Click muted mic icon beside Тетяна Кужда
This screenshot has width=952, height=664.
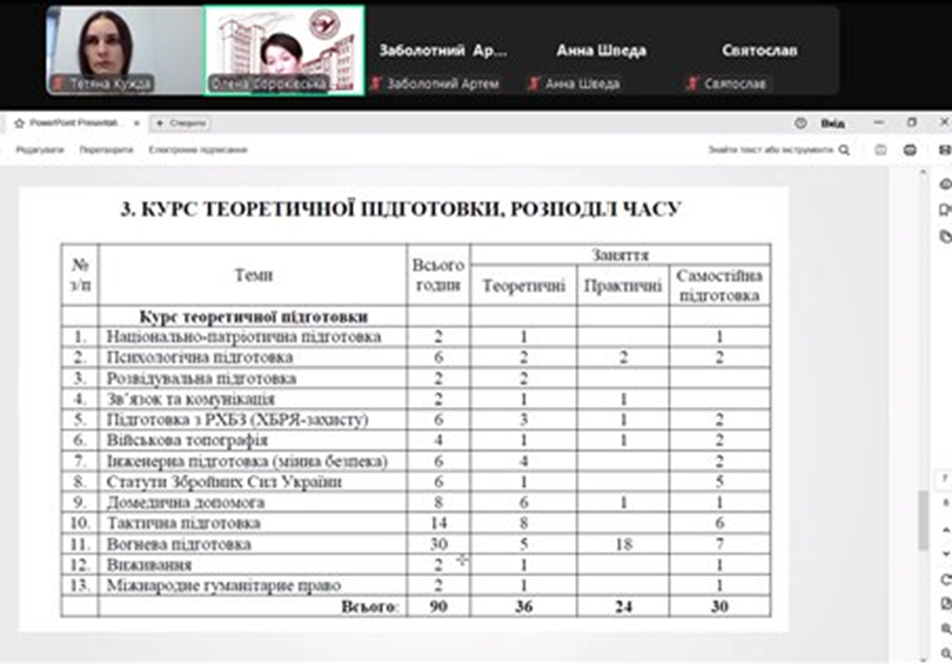click(x=59, y=83)
